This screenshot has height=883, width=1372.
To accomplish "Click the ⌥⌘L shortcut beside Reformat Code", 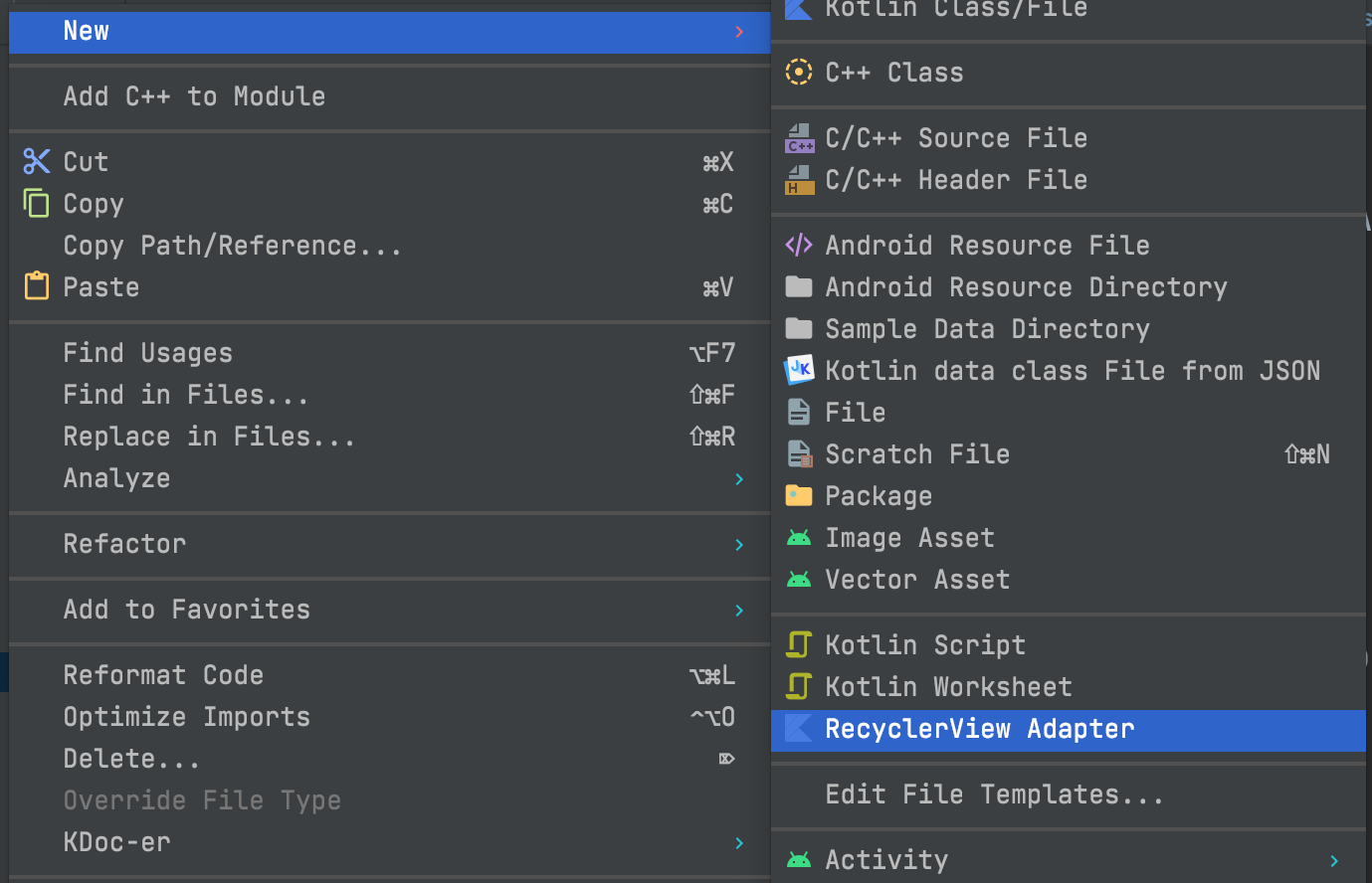I will tap(712, 675).
